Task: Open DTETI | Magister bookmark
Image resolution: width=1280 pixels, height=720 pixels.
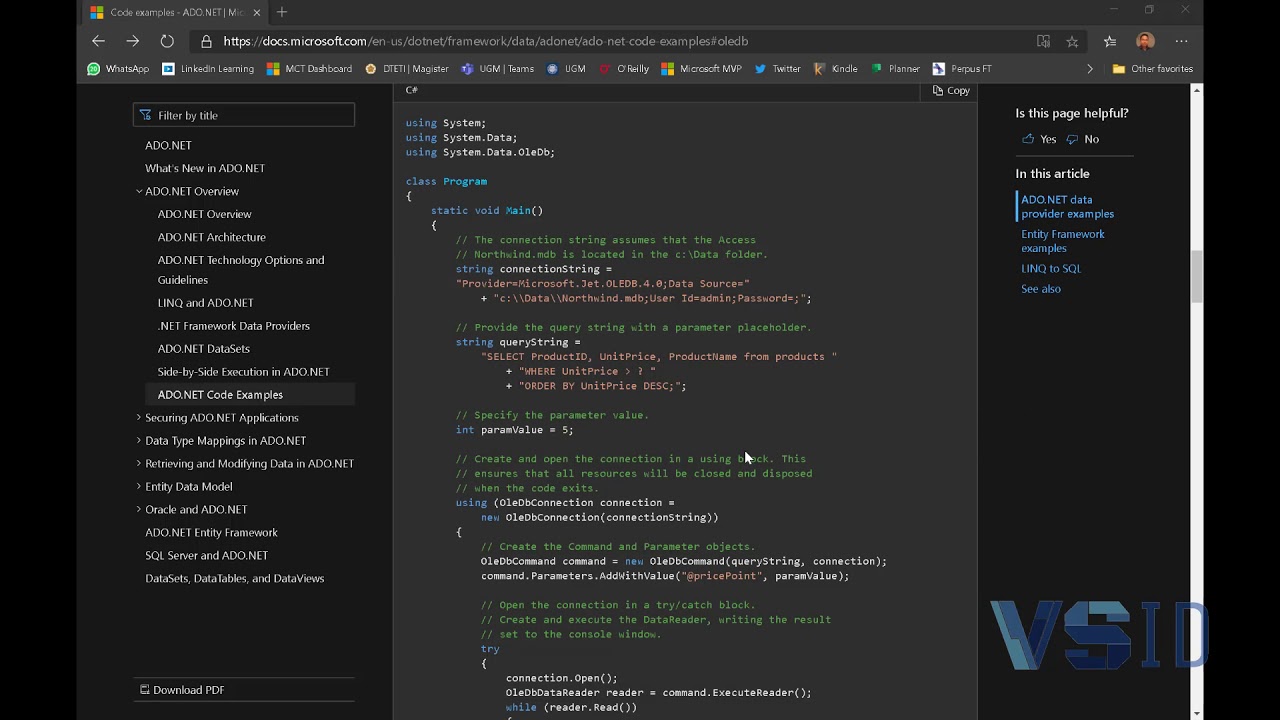Action: point(406,69)
